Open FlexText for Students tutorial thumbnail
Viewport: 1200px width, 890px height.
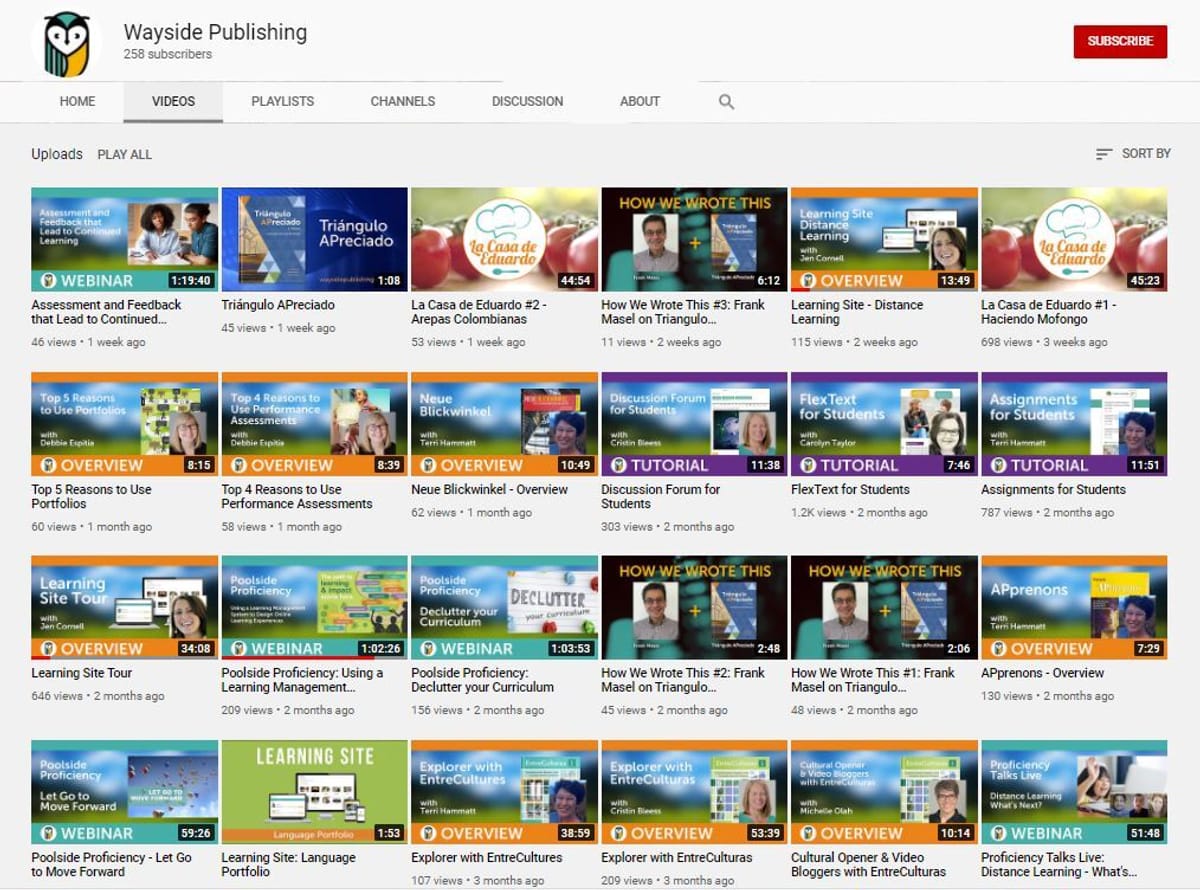(x=884, y=424)
